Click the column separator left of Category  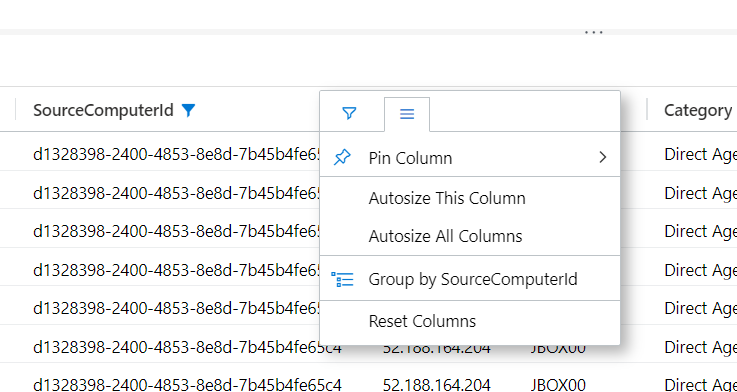(647, 110)
